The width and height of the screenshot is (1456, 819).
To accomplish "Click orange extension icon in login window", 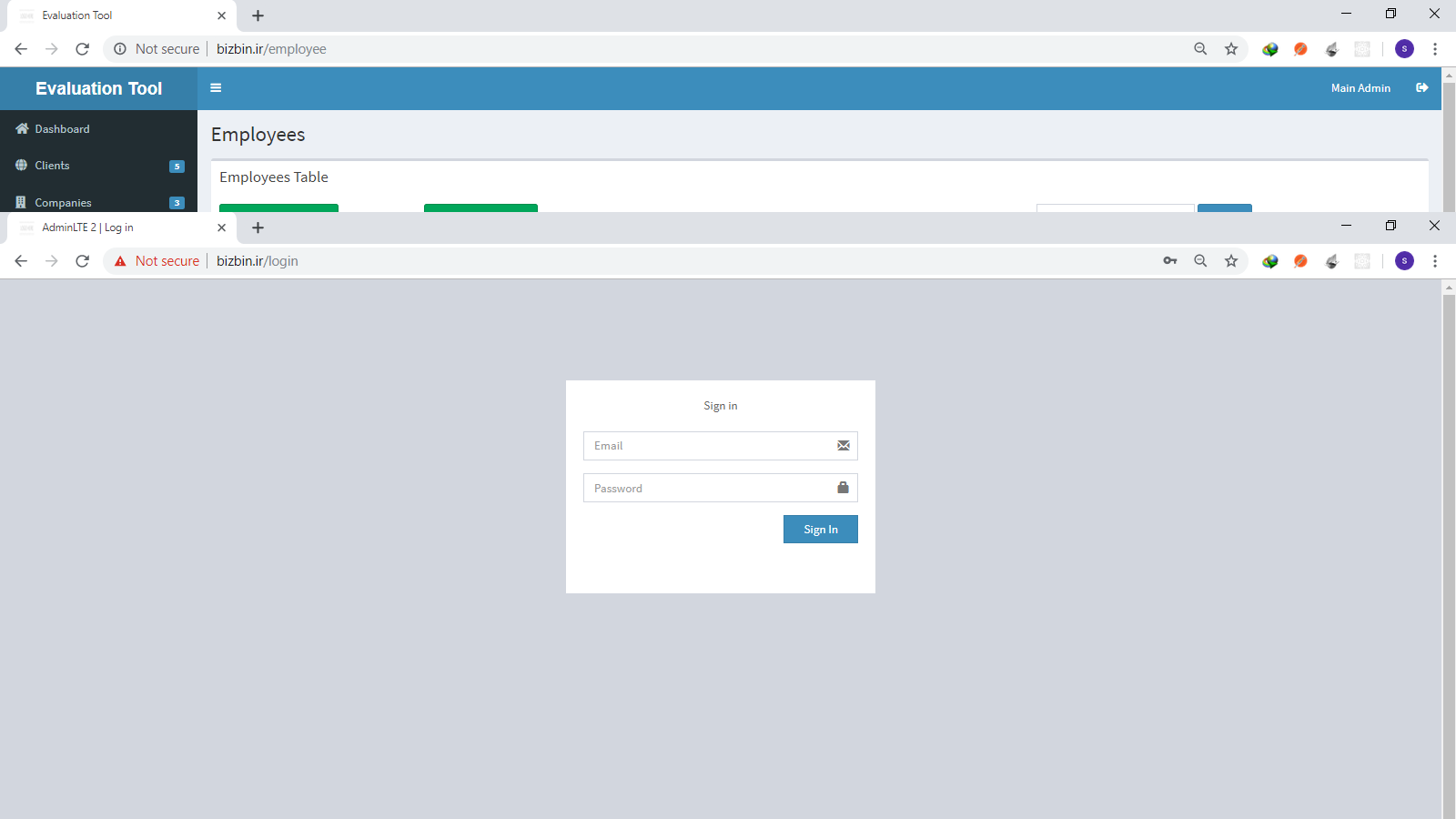I will (x=1300, y=261).
